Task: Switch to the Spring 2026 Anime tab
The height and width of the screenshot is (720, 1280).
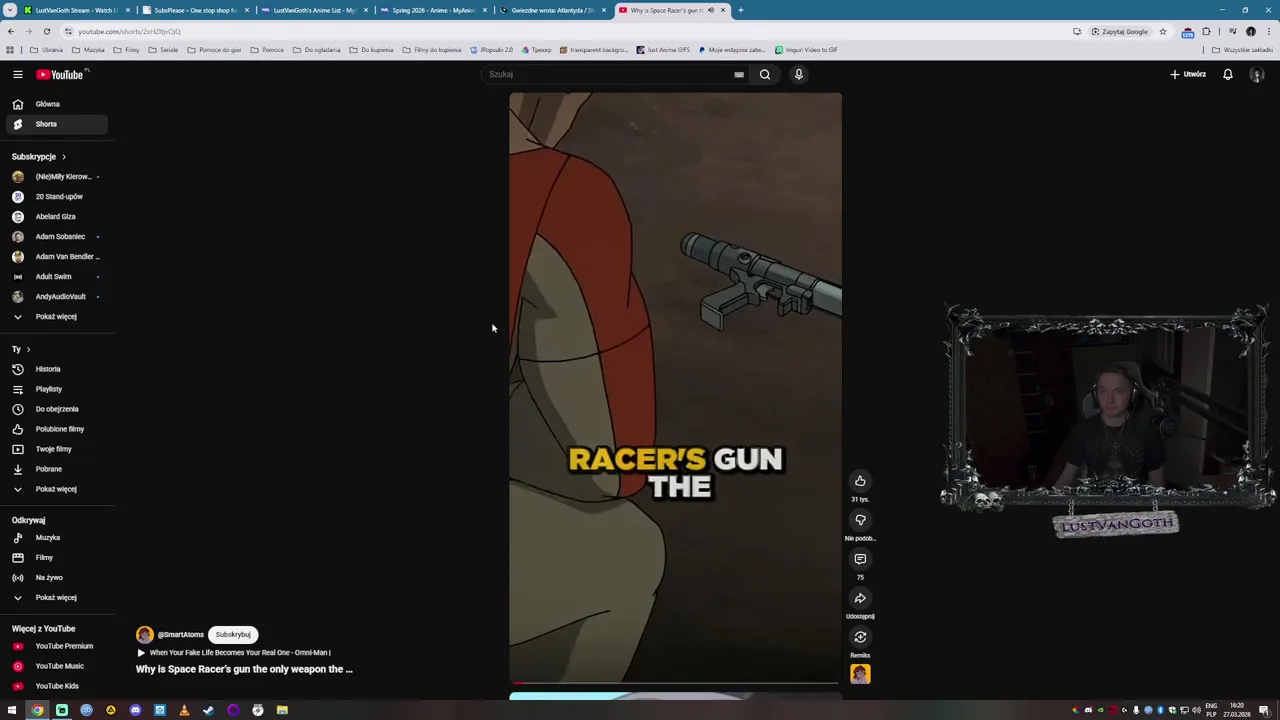Action: 432,10
